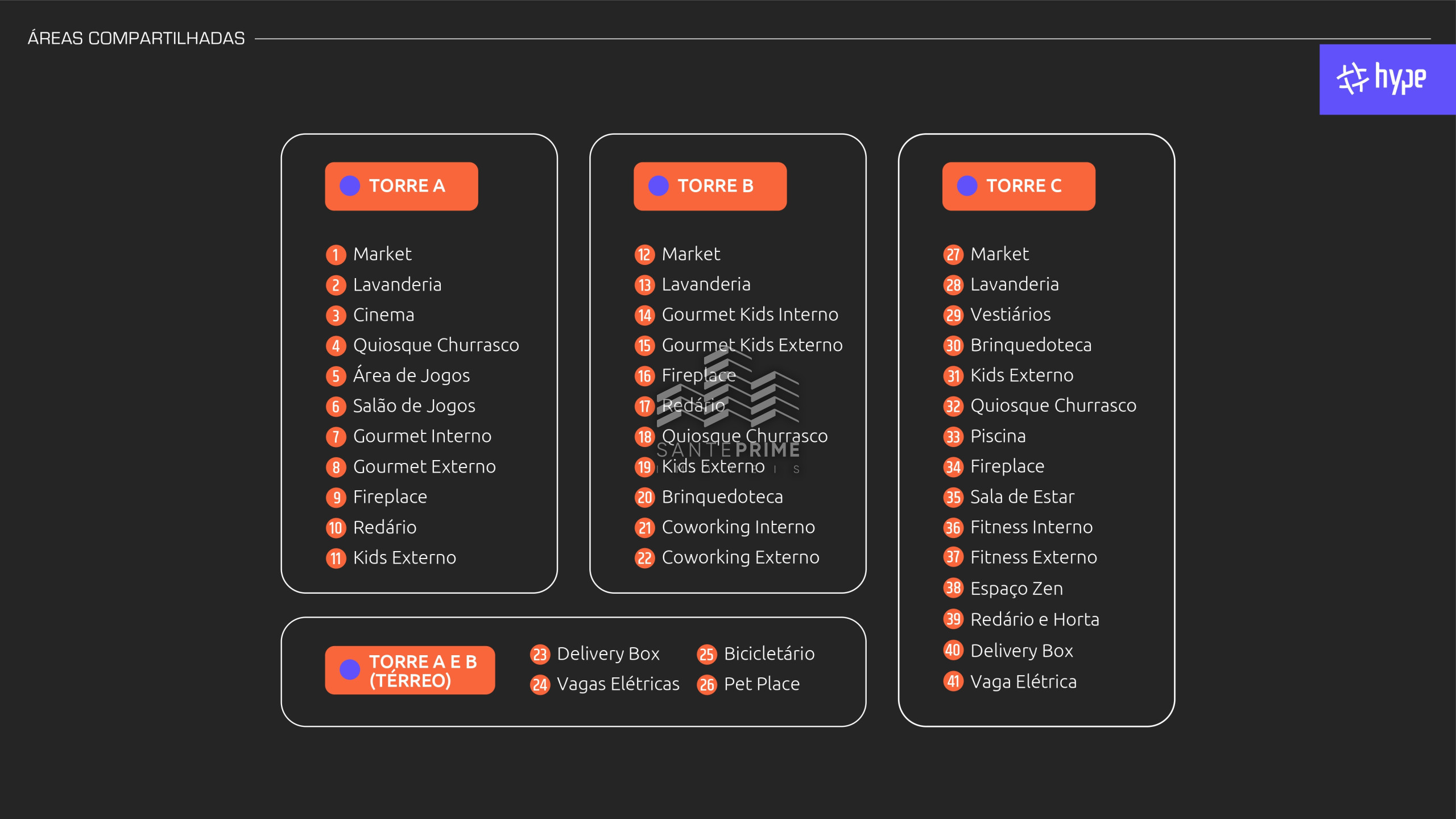Click number 38 Espaço Zen badge

[953, 588]
